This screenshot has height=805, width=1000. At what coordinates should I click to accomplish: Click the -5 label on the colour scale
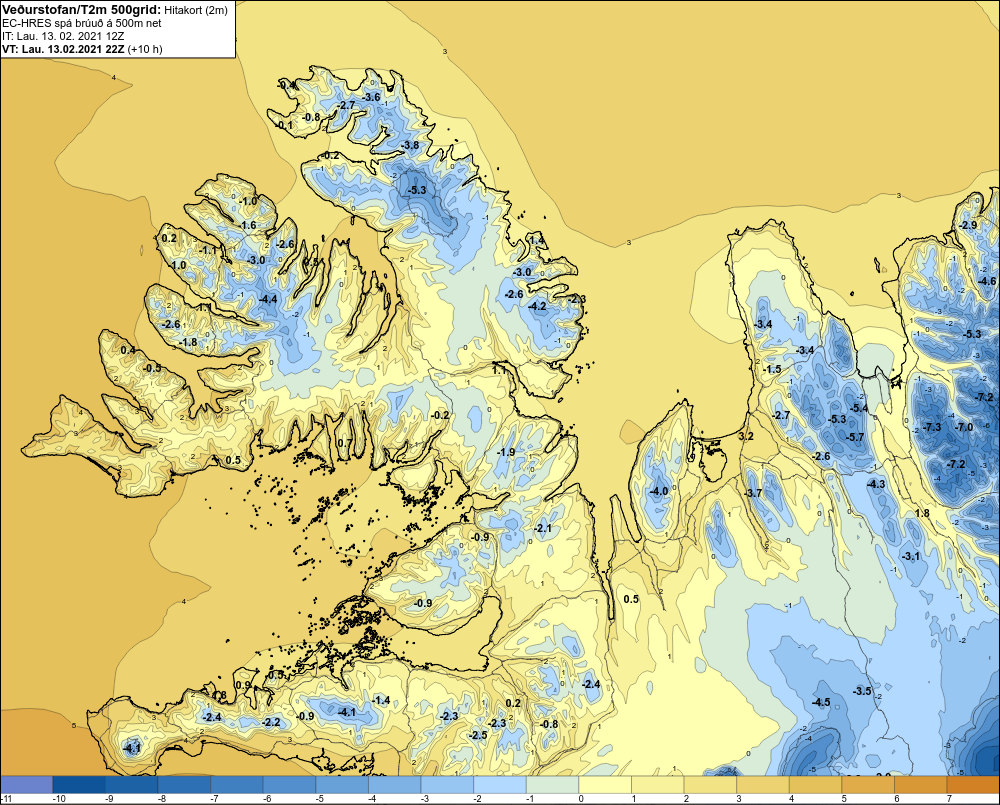pyautogui.click(x=320, y=799)
